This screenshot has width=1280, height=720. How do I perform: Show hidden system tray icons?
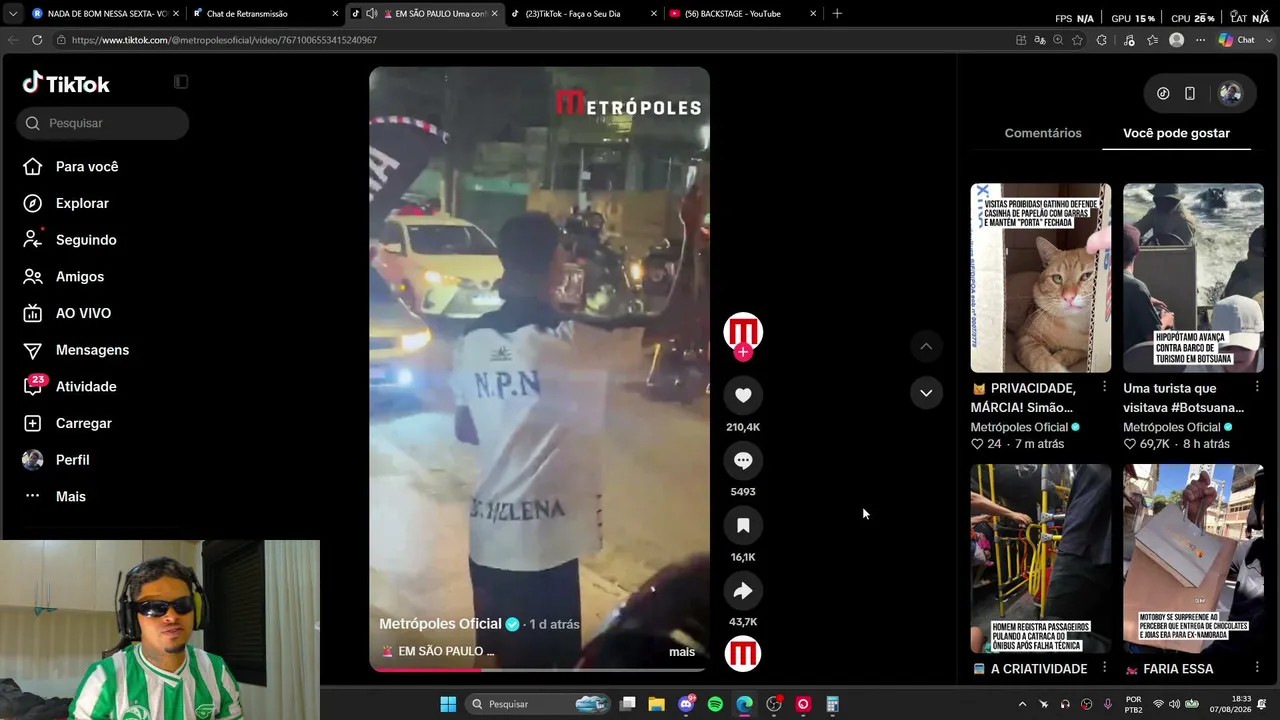tap(1022, 704)
